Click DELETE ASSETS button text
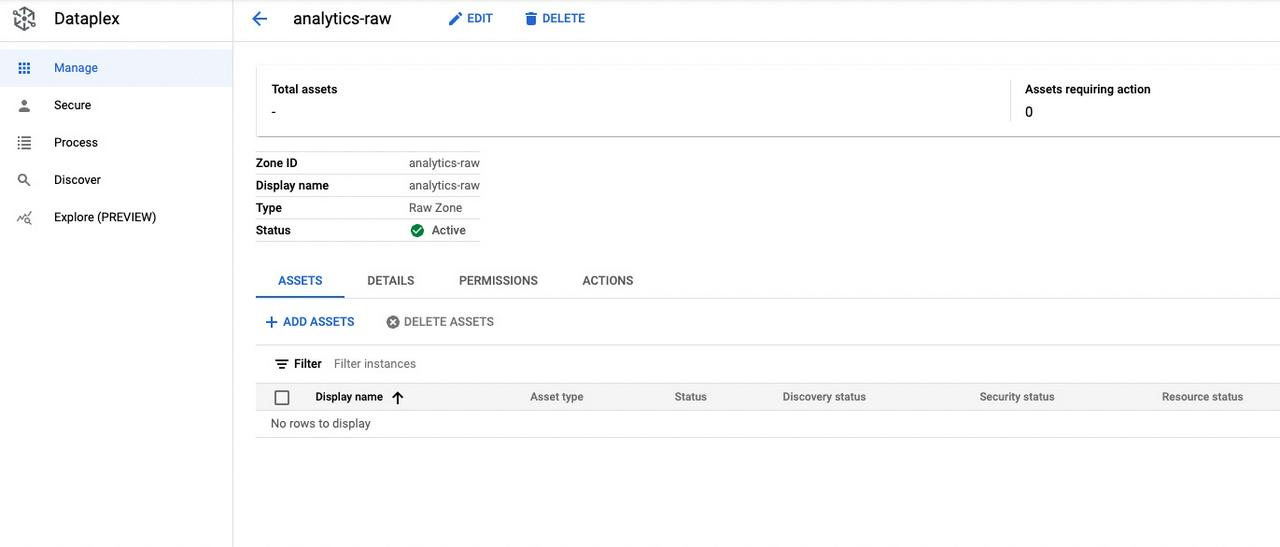 (449, 322)
